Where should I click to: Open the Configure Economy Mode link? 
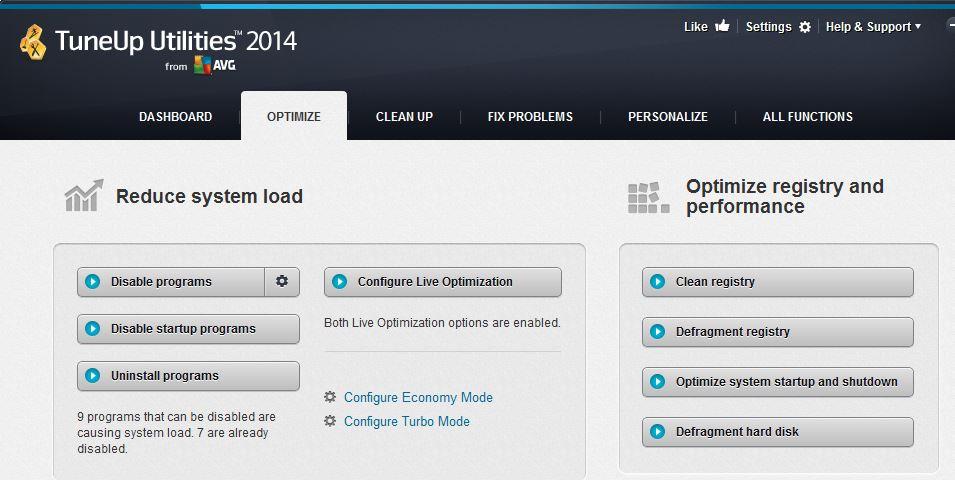(418, 397)
